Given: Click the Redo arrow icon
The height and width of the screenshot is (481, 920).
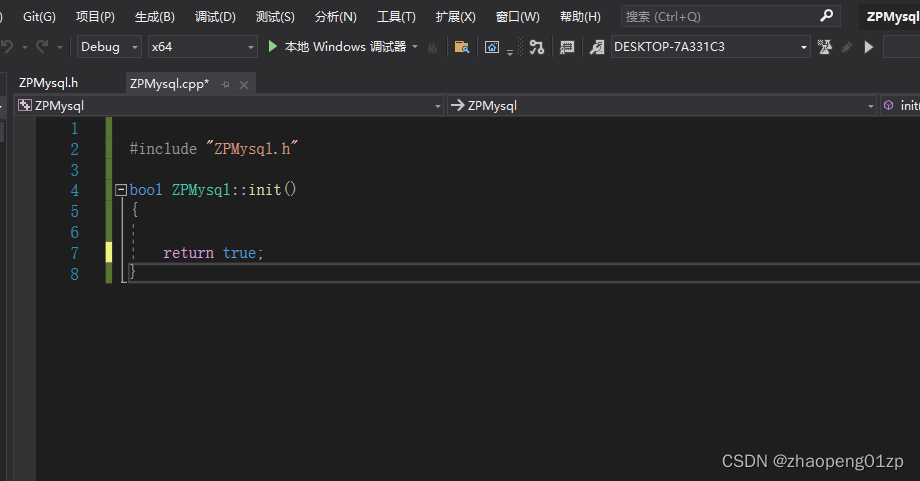Looking at the screenshot, I should [x=42, y=46].
